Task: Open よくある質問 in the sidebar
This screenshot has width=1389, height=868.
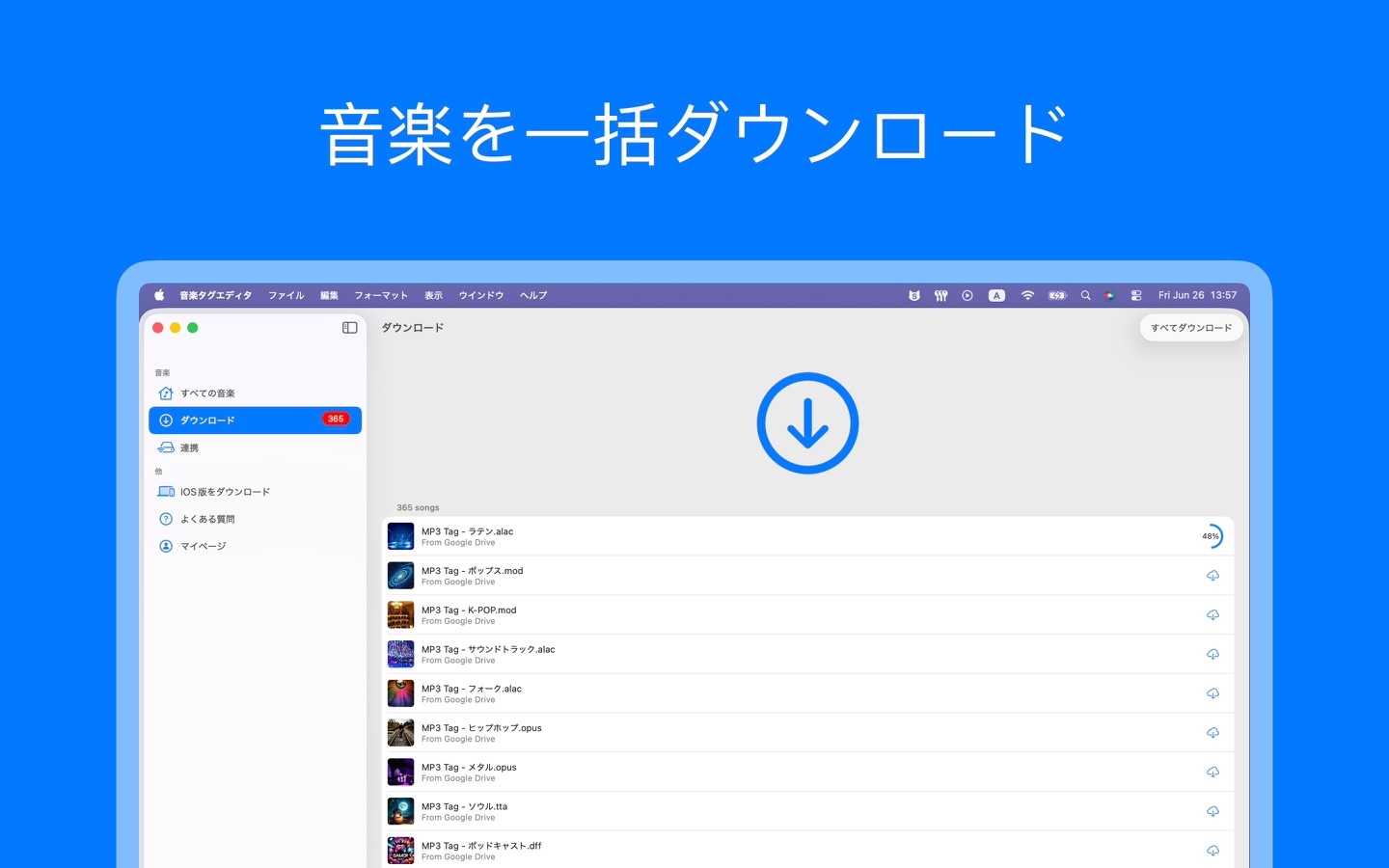Action: pos(256,519)
